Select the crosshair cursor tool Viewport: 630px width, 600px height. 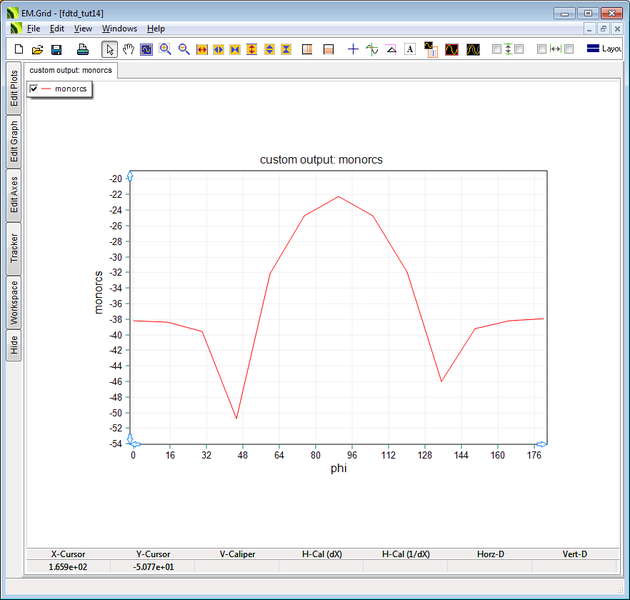point(352,49)
